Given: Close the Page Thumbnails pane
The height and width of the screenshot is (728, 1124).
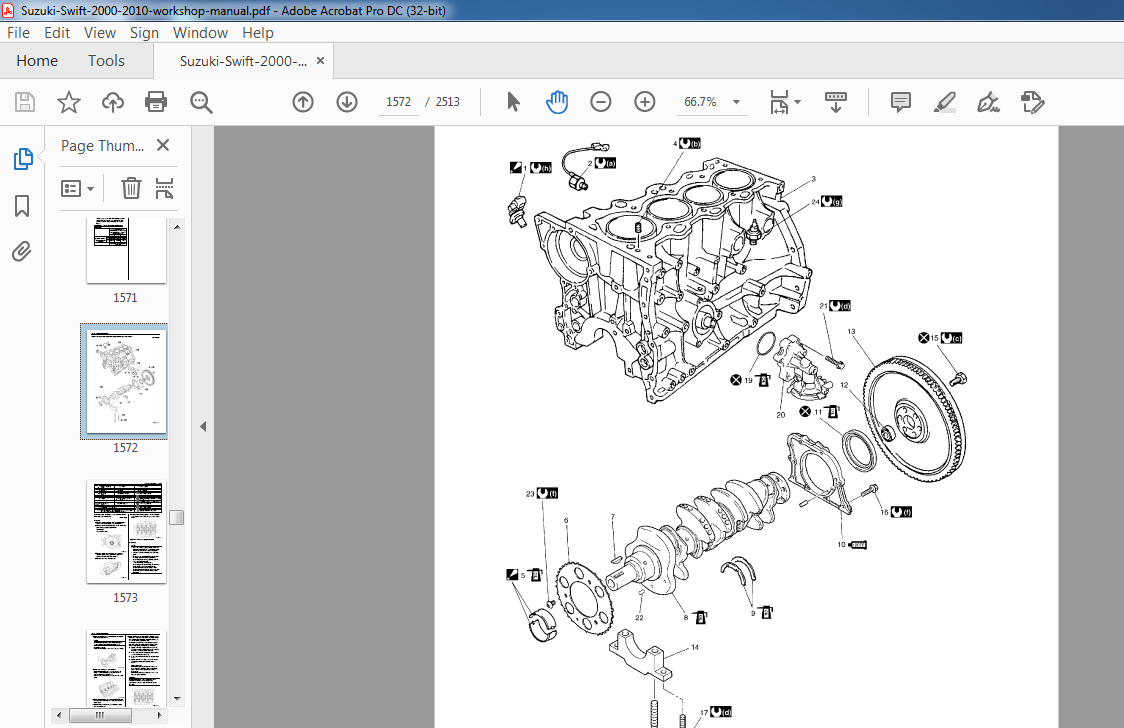Looking at the screenshot, I should 163,145.
